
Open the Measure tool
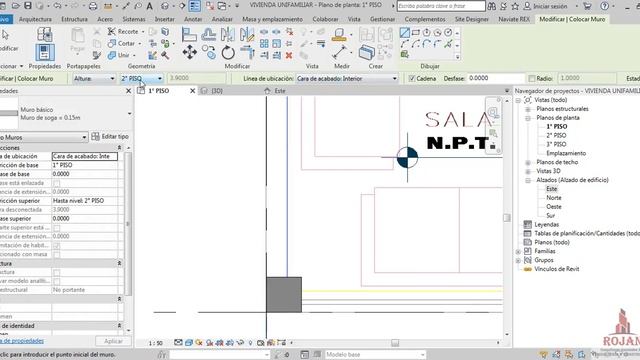339,52
